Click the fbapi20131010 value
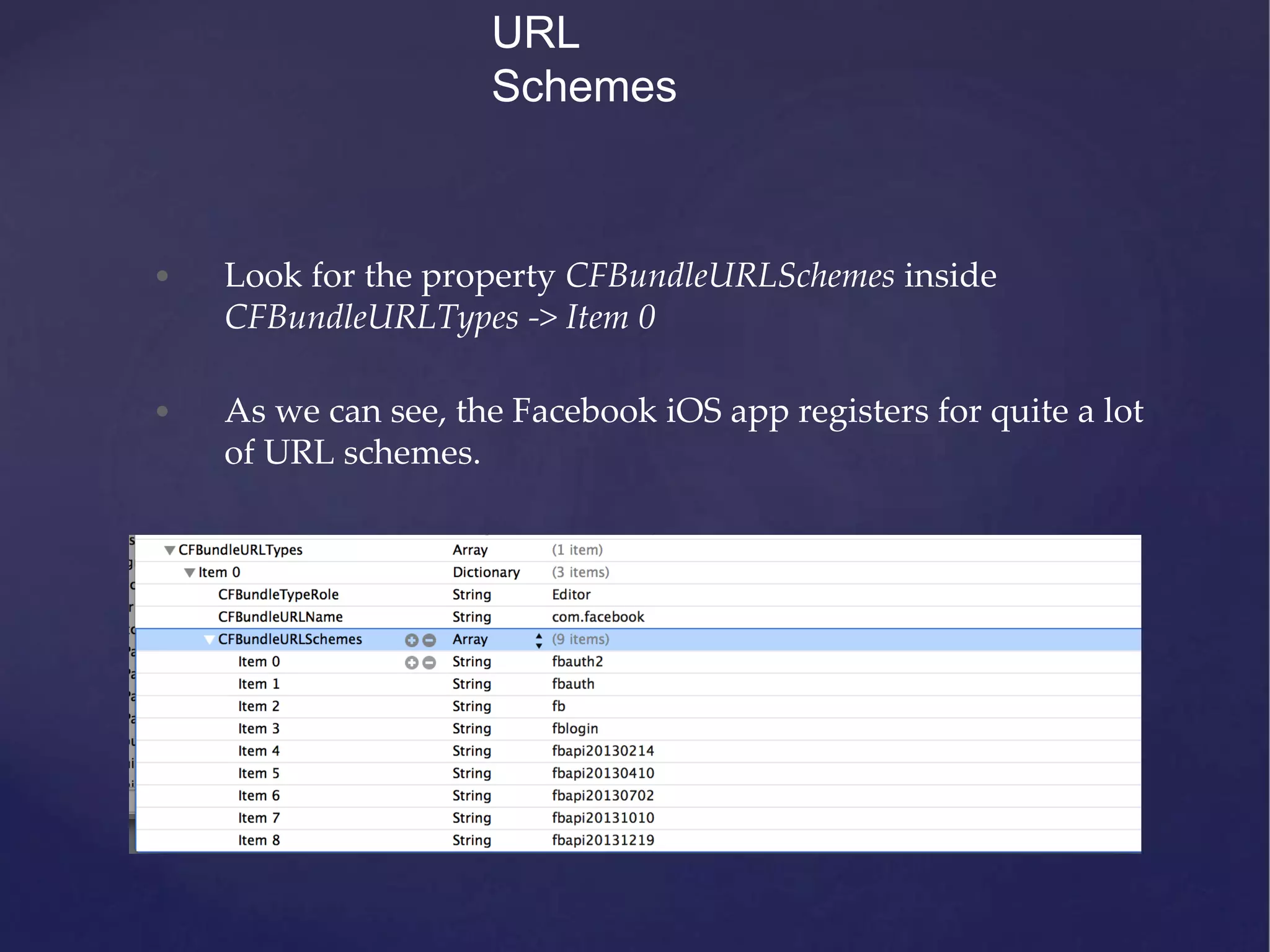 click(603, 818)
